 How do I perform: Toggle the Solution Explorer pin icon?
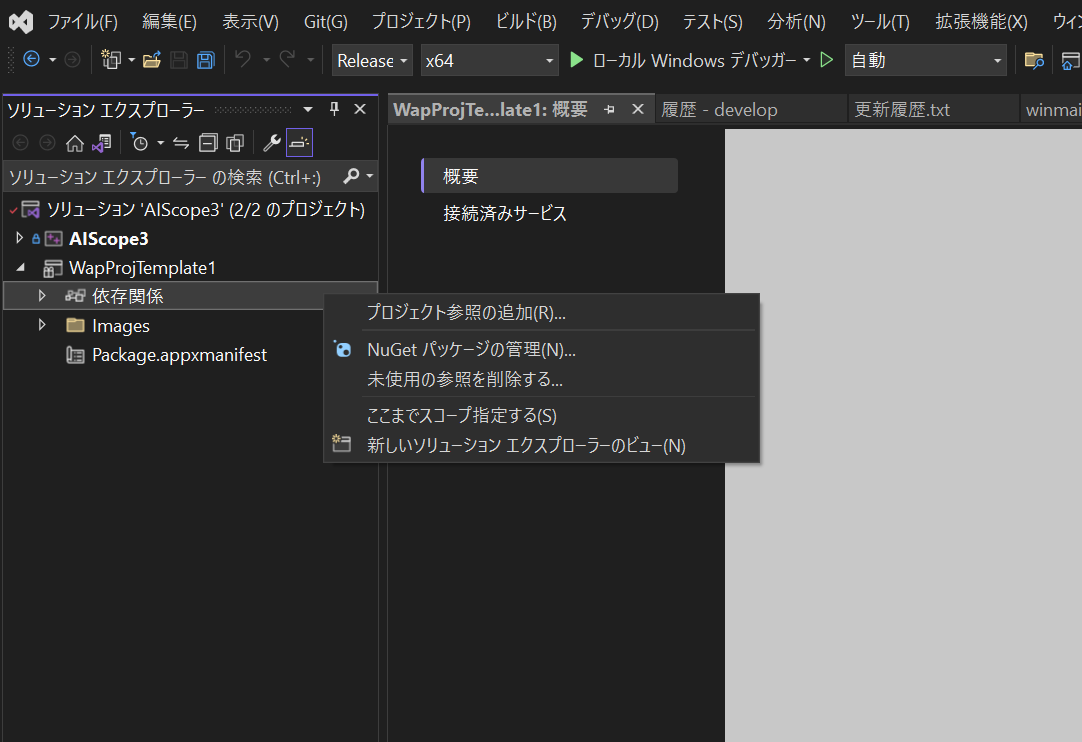coord(334,109)
